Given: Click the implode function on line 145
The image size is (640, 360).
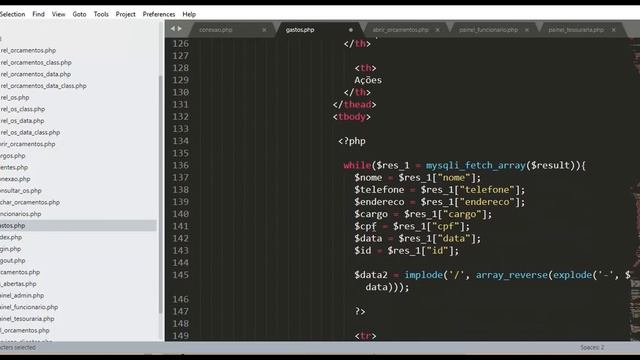Looking at the screenshot, I should (x=424, y=275).
